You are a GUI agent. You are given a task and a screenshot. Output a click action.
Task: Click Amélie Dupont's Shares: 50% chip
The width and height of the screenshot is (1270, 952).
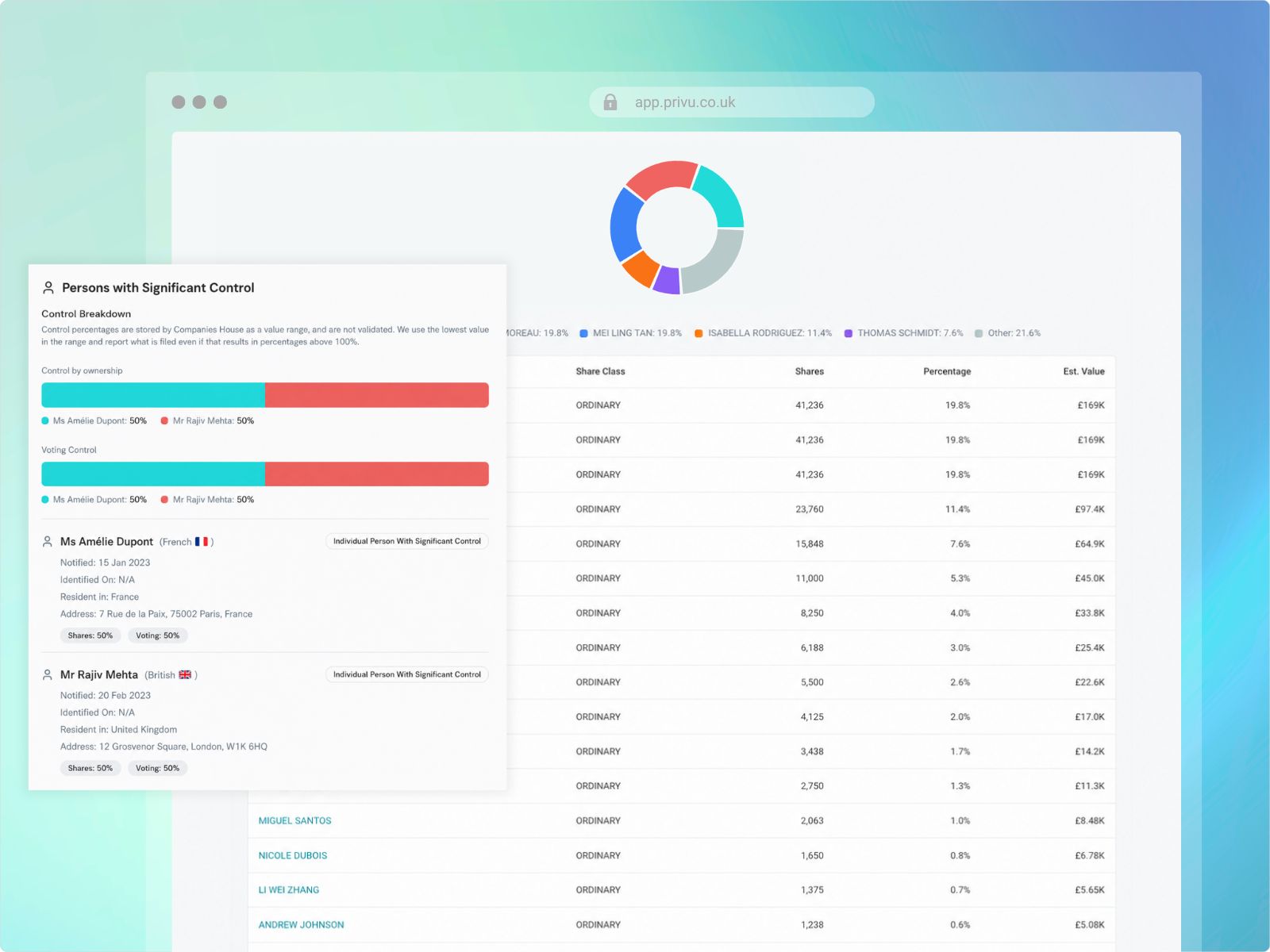[90, 635]
